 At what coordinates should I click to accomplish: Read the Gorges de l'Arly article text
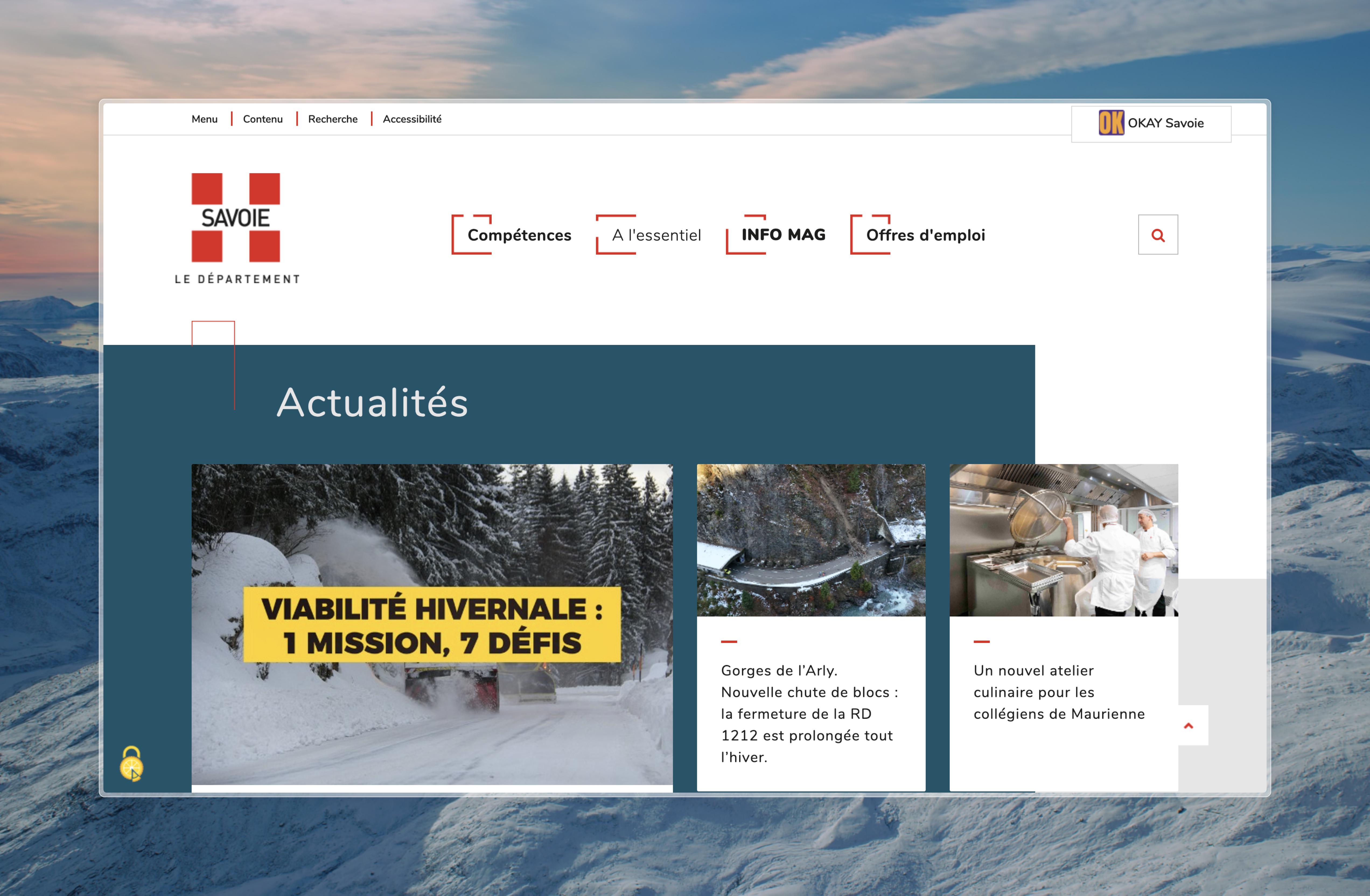point(809,713)
